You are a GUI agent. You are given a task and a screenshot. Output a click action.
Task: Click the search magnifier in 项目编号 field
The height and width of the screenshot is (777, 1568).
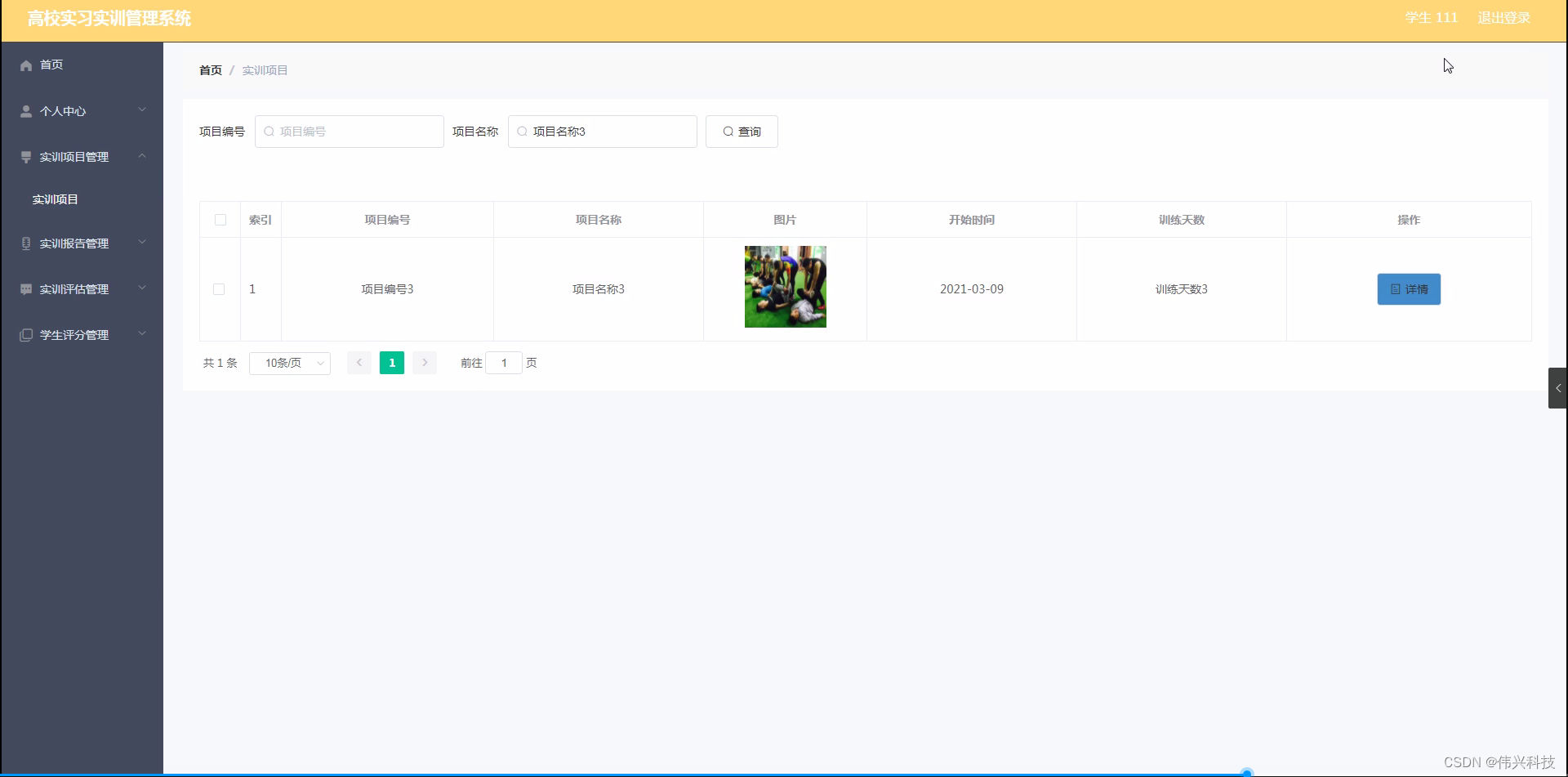pyautogui.click(x=269, y=132)
